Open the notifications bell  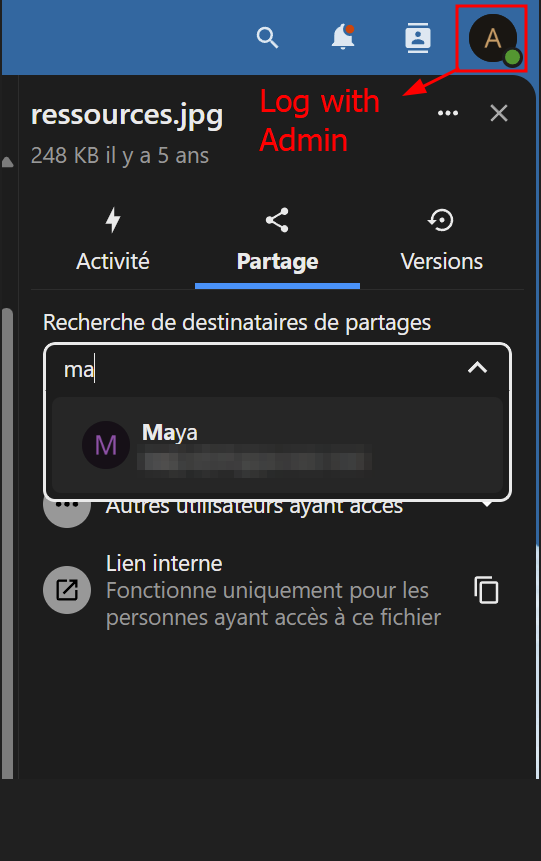tap(343, 37)
